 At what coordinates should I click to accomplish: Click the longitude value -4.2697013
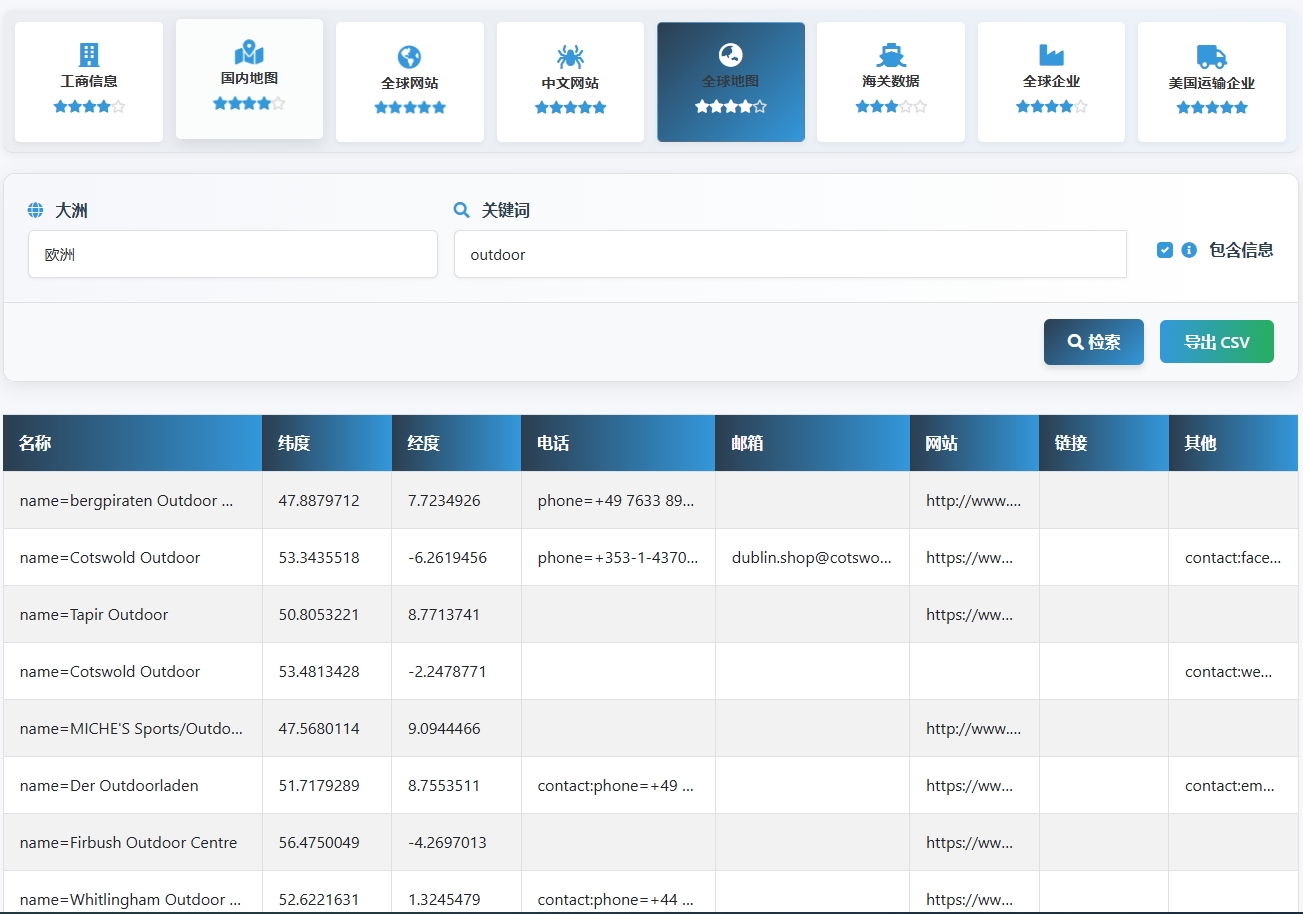(x=447, y=842)
